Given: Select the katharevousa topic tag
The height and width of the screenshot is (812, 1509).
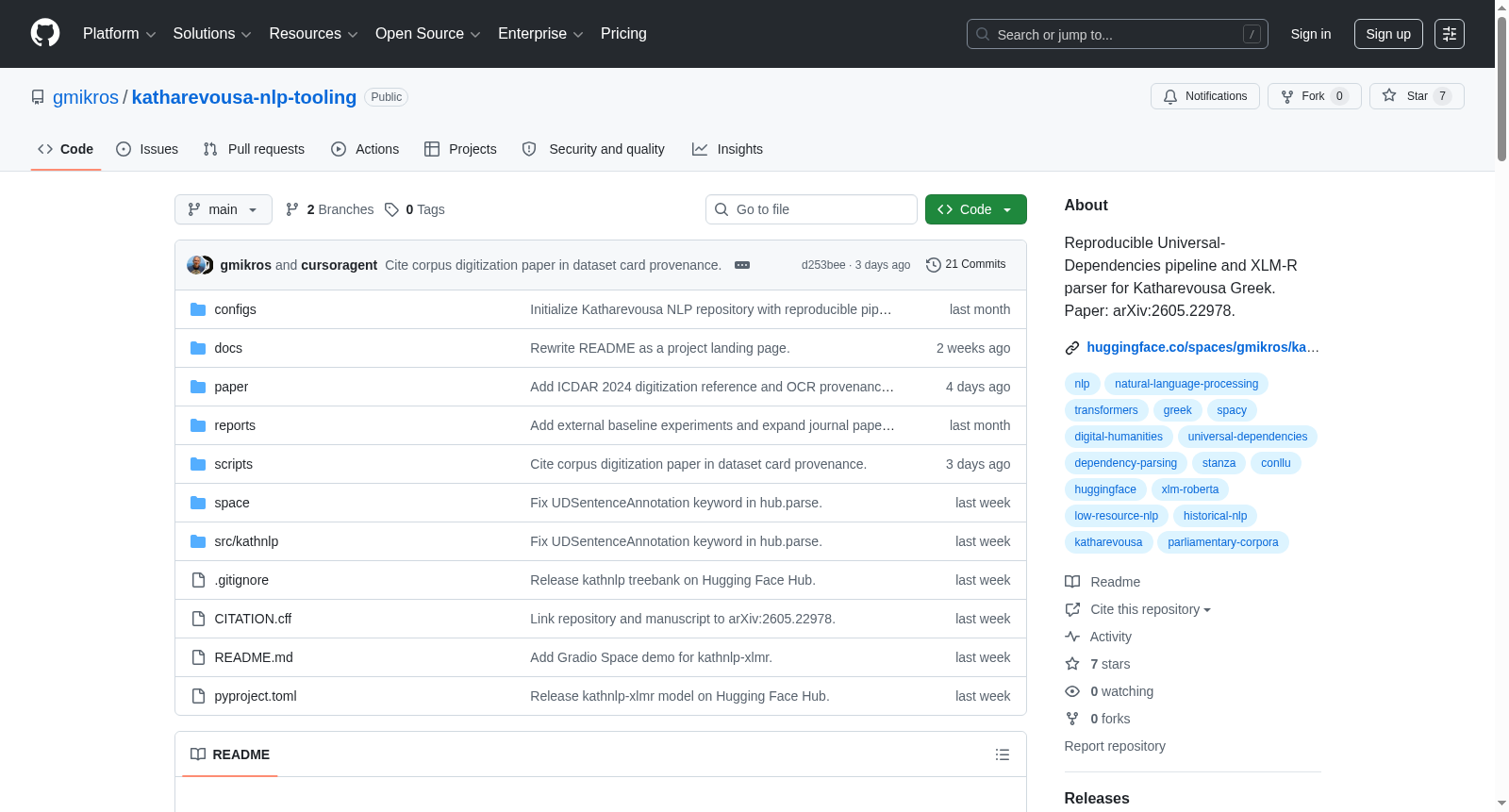Looking at the screenshot, I should point(1108,542).
